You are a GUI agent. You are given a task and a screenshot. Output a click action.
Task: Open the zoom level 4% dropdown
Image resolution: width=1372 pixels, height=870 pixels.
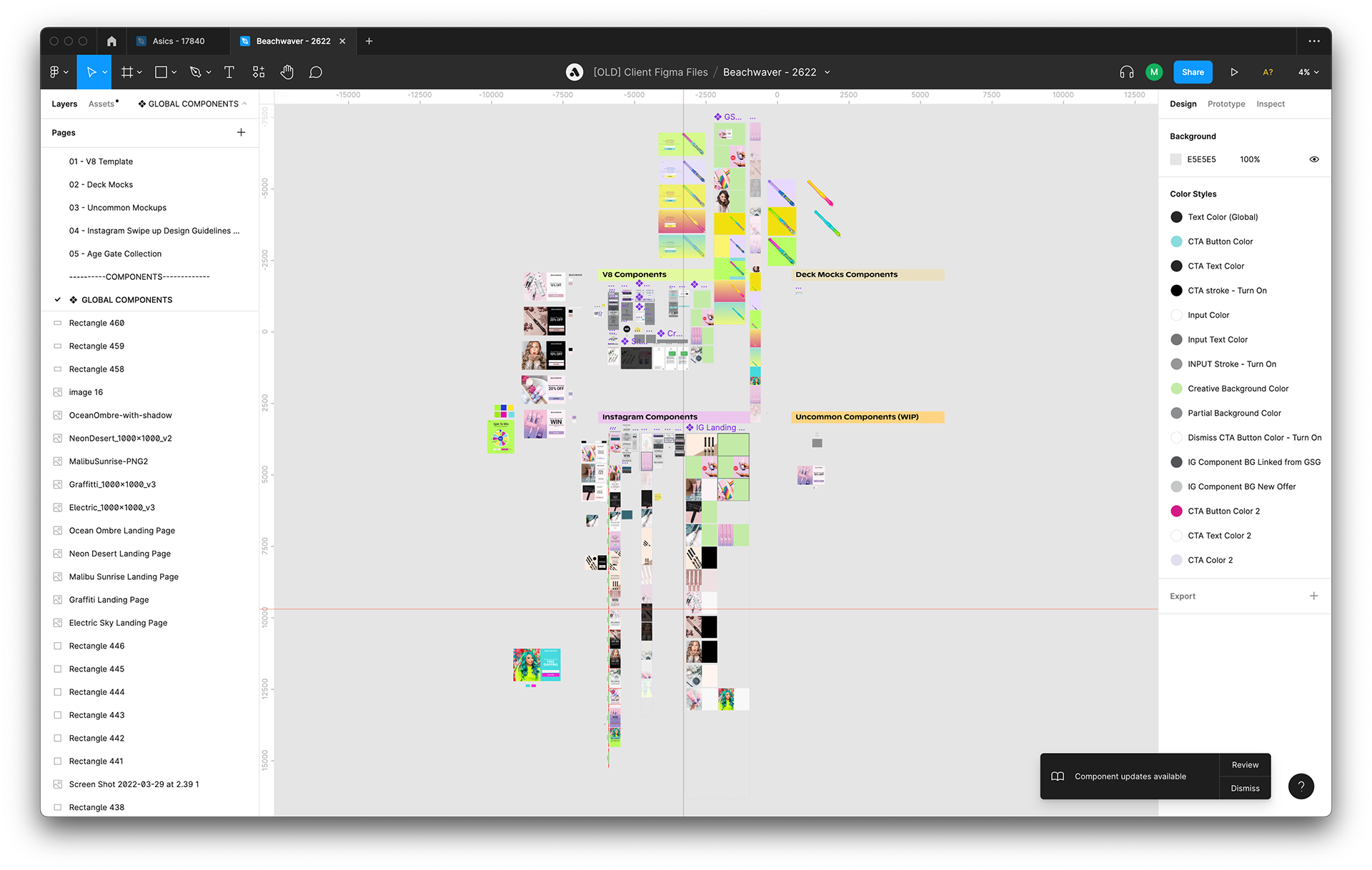(1308, 72)
